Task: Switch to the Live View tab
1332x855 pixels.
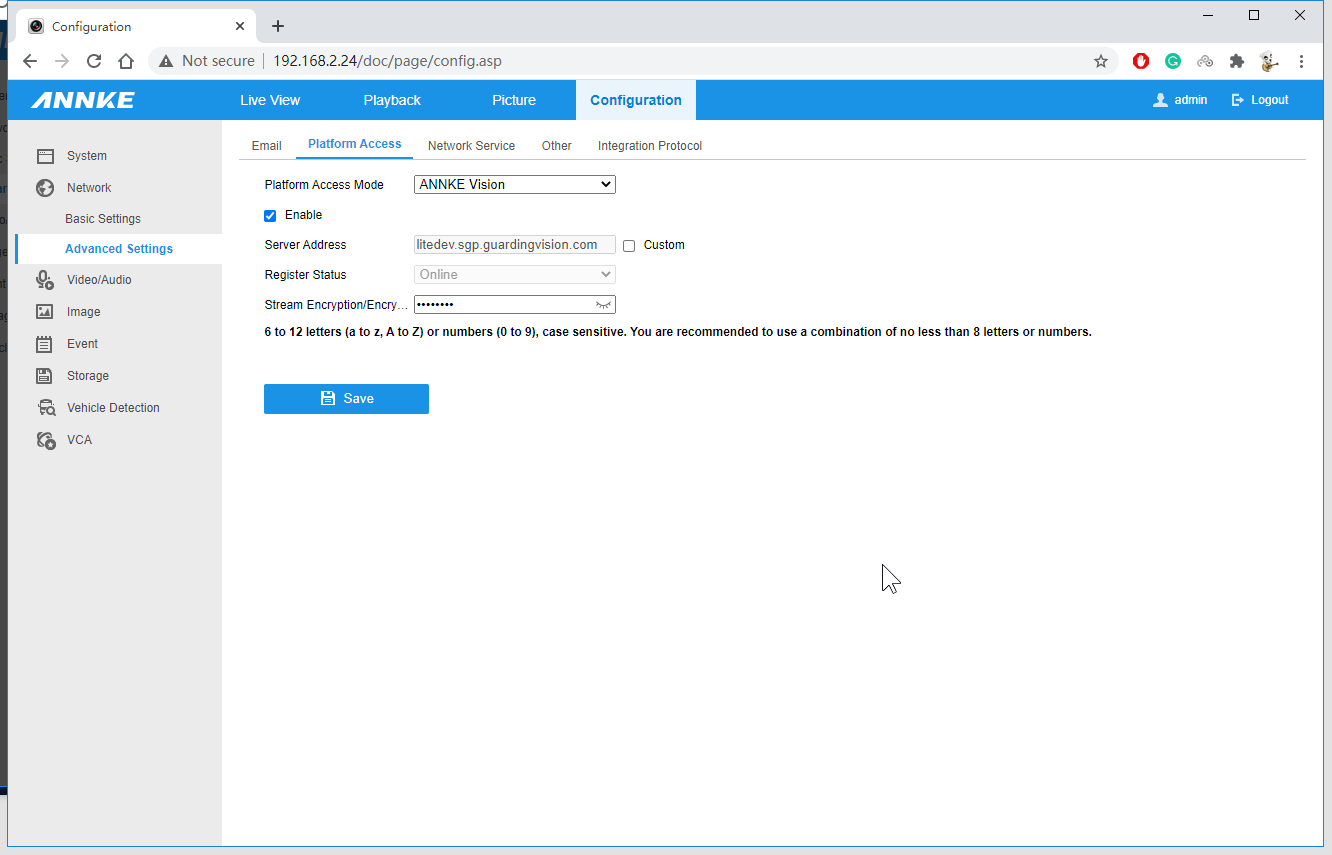Action: pos(270,100)
